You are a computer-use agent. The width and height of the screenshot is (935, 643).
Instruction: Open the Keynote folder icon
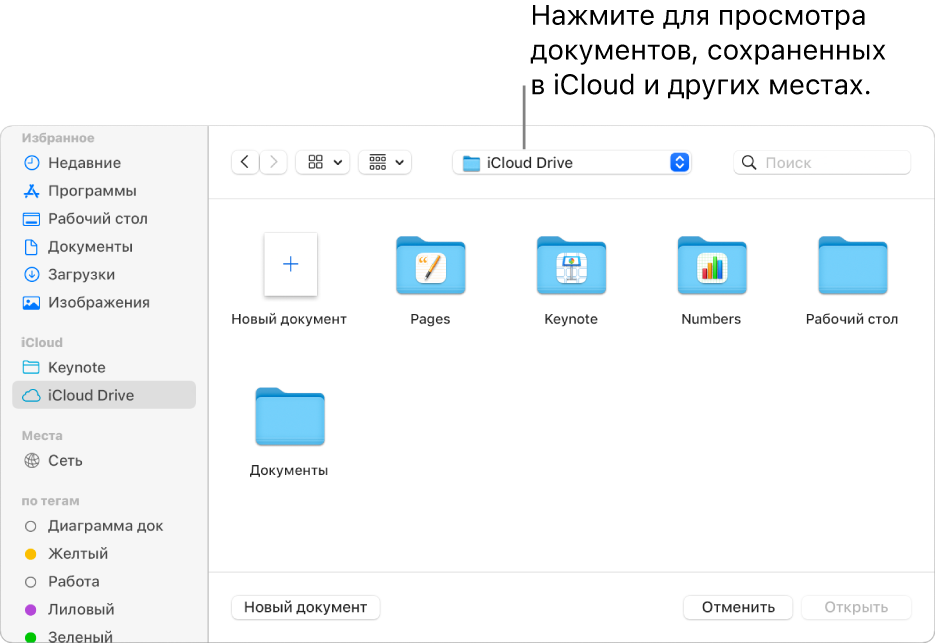tap(571, 267)
